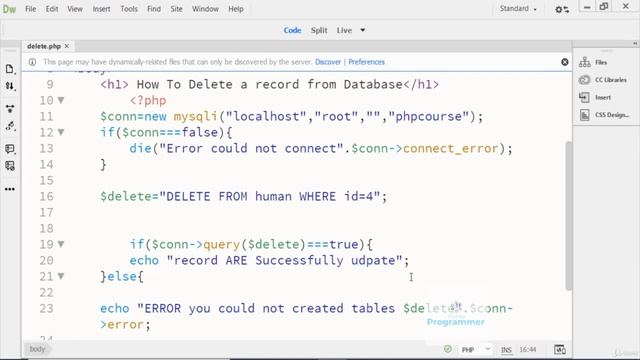Open sync settings gear icon
Screen dimensions: 640x360
tap(562, 9)
